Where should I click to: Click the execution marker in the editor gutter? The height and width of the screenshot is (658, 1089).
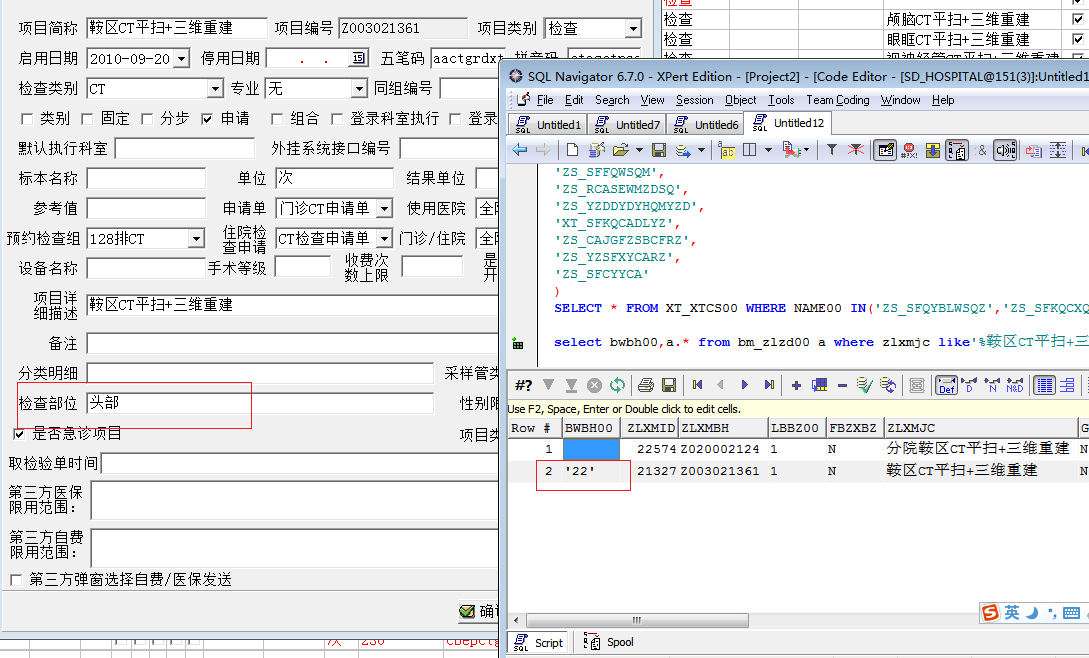coord(517,343)
